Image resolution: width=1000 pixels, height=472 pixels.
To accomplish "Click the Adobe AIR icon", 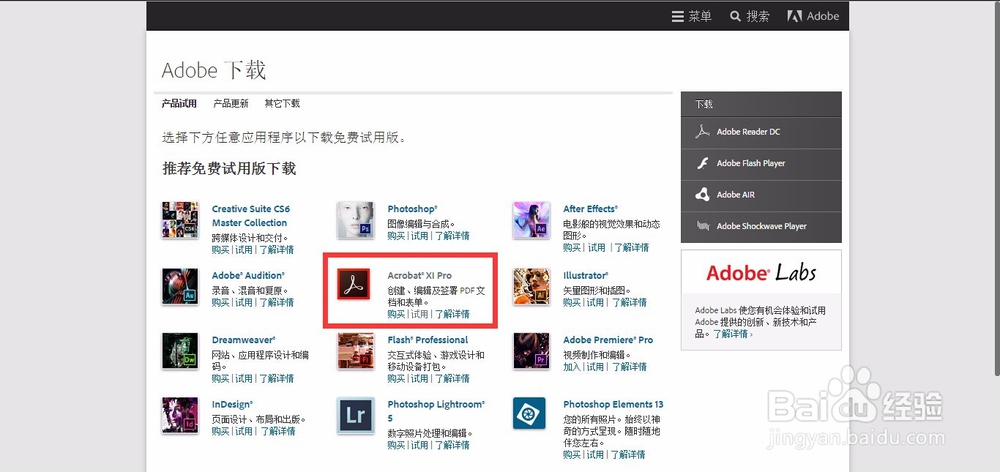I will [x=702, y=195].
